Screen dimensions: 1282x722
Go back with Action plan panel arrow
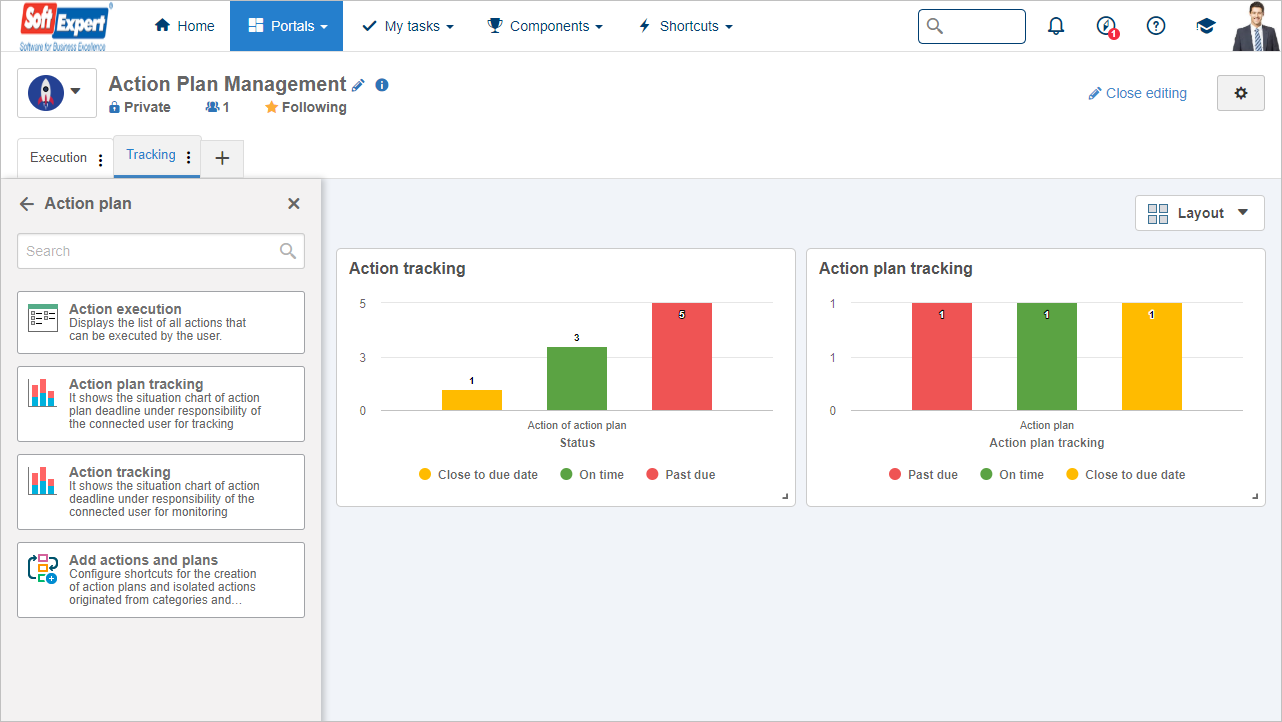27,204
